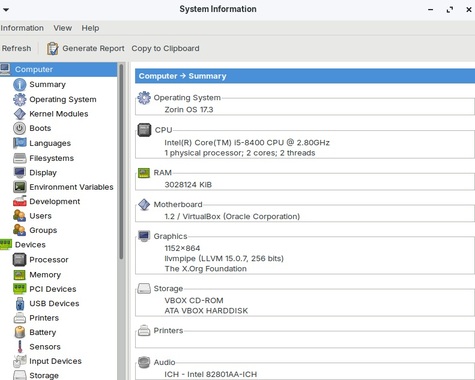Click the RAM module icon in summary pane
The height and width of the screenshot is (380, 475).
[144, 173]
